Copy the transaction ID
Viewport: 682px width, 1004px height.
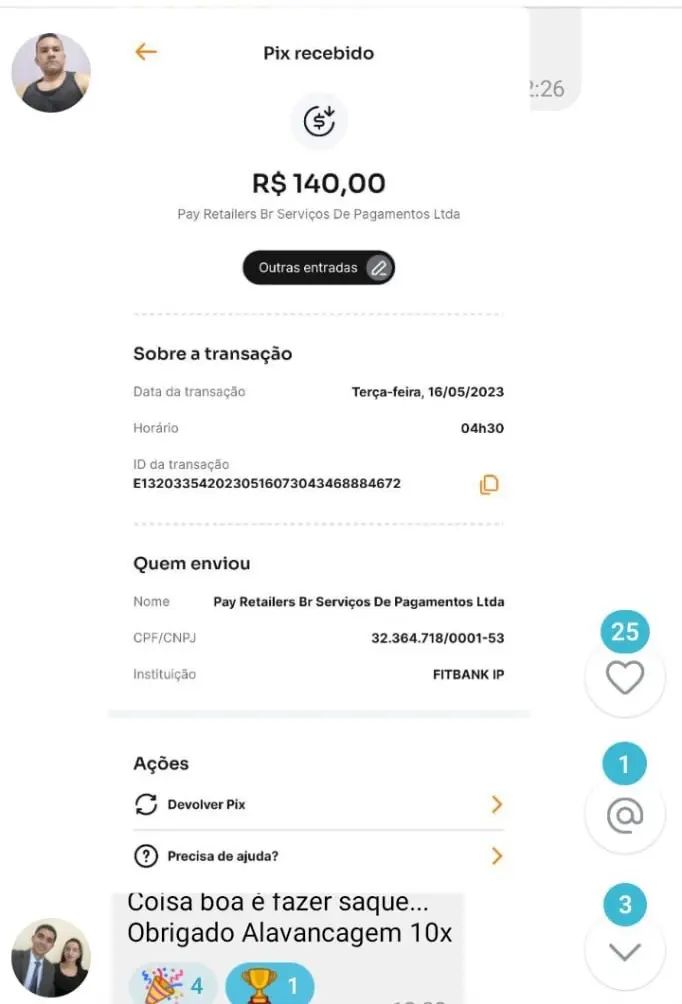[489, 485]
